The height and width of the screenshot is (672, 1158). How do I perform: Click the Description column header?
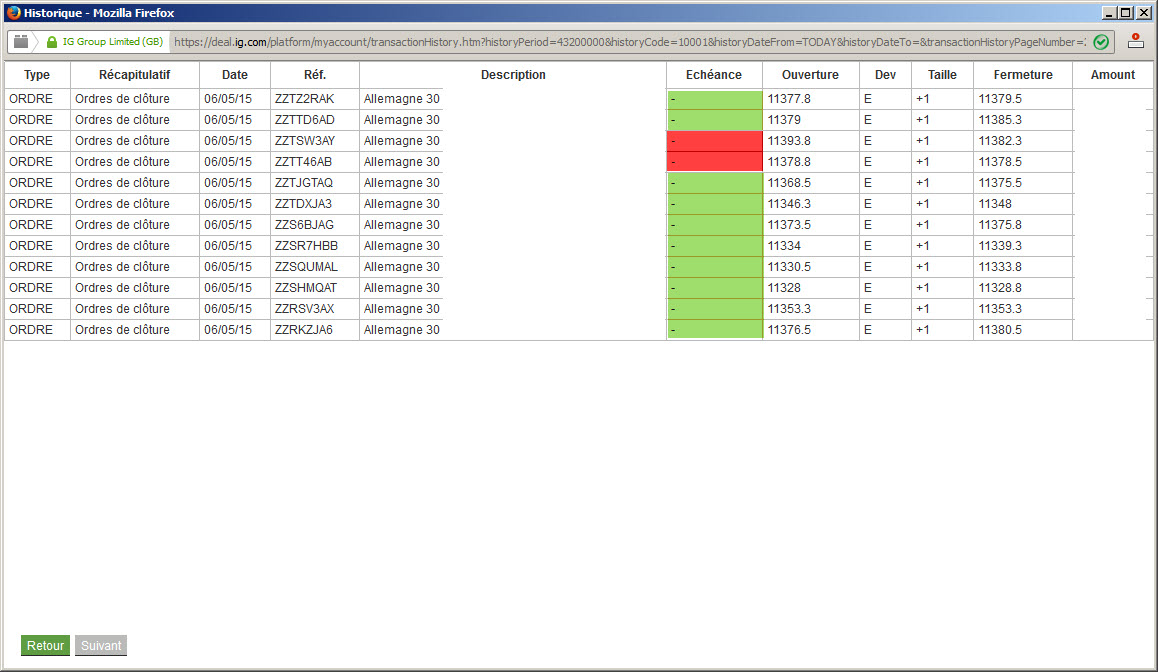(x=513, y=75)
